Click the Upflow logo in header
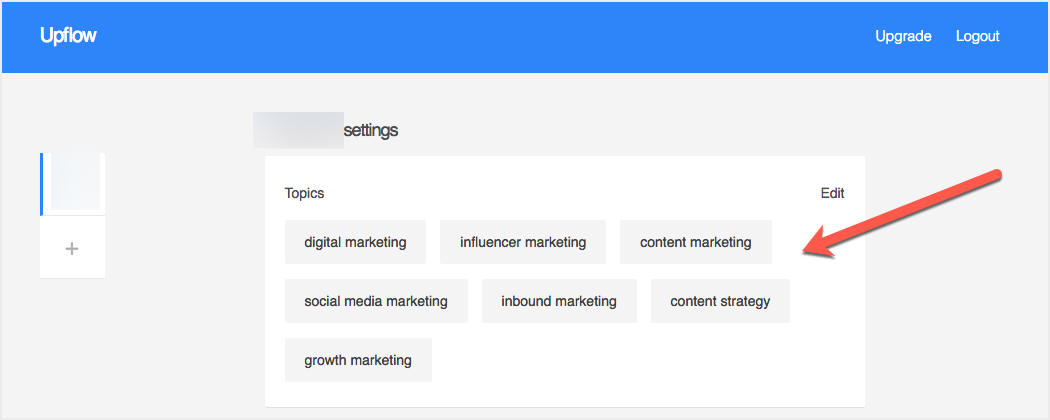Image resolution: width=1050 pixels, height=420 pixels. coord(68,36)
